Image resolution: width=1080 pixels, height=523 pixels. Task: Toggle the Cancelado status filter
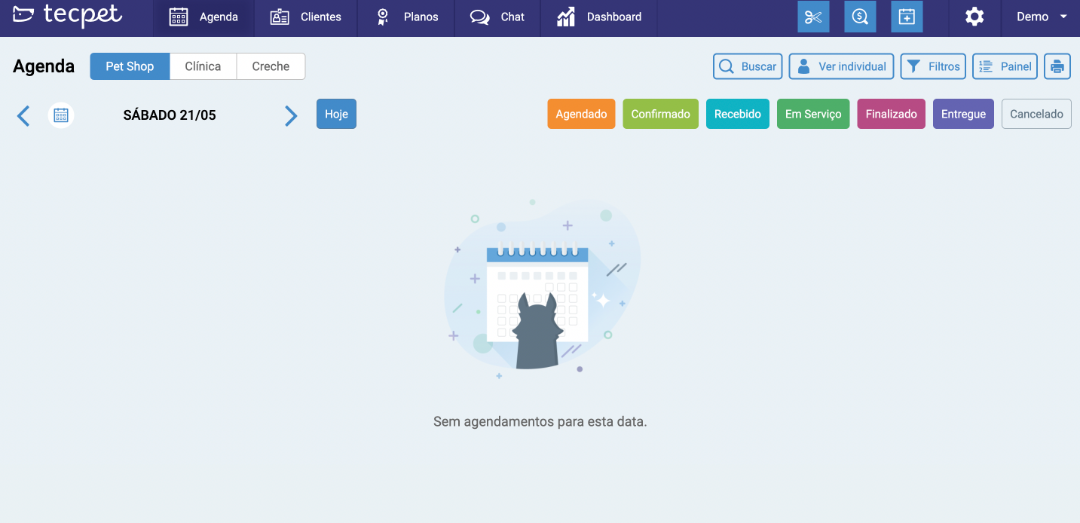point(1036,114)
